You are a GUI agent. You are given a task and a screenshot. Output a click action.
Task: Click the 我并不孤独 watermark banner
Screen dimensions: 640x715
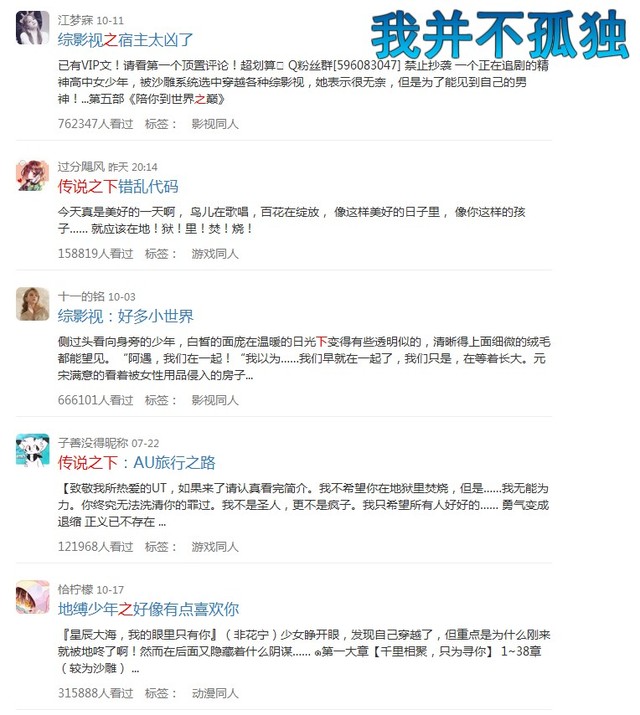pos(500,35)
